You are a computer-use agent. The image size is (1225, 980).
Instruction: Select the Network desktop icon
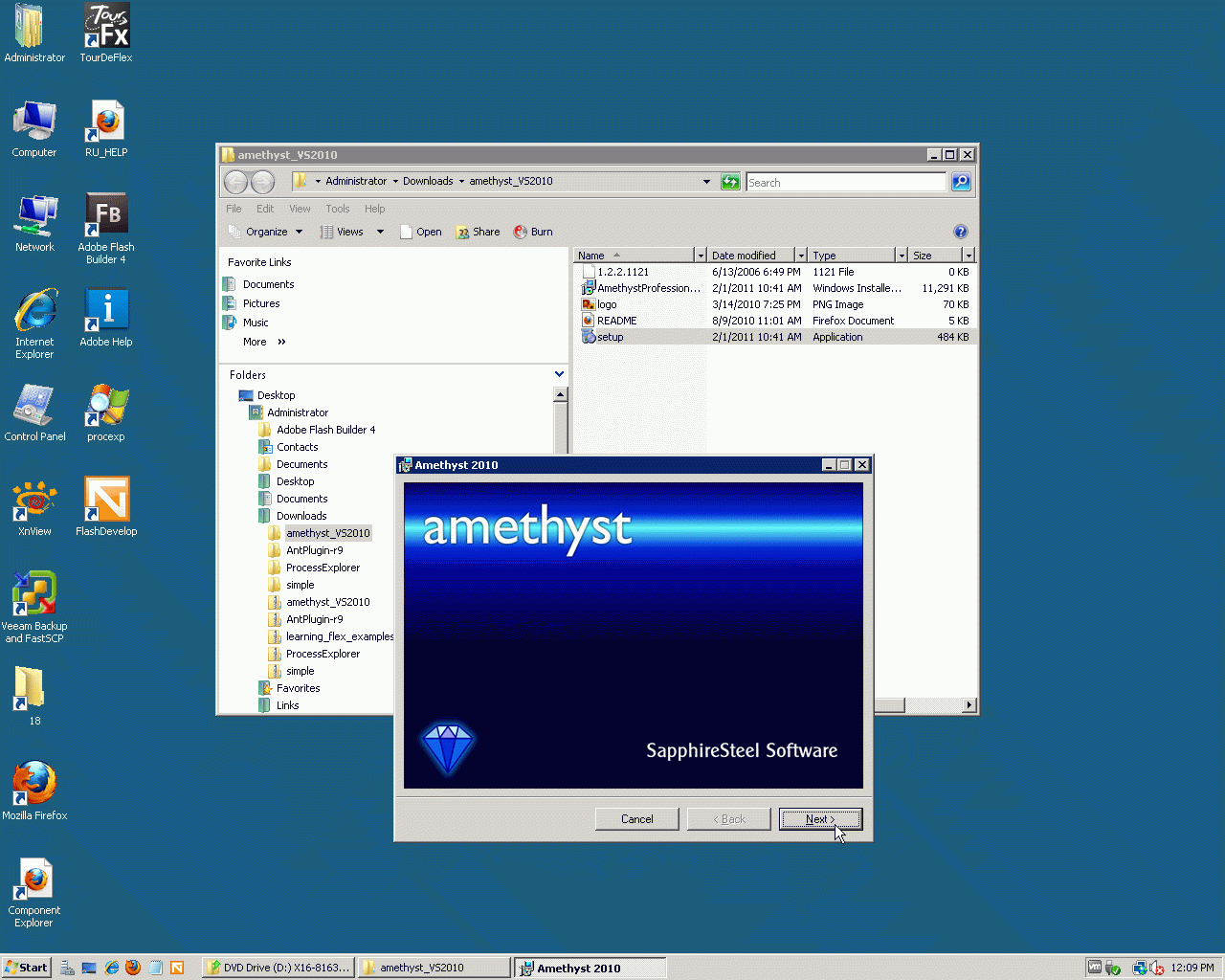coord(35,223)
